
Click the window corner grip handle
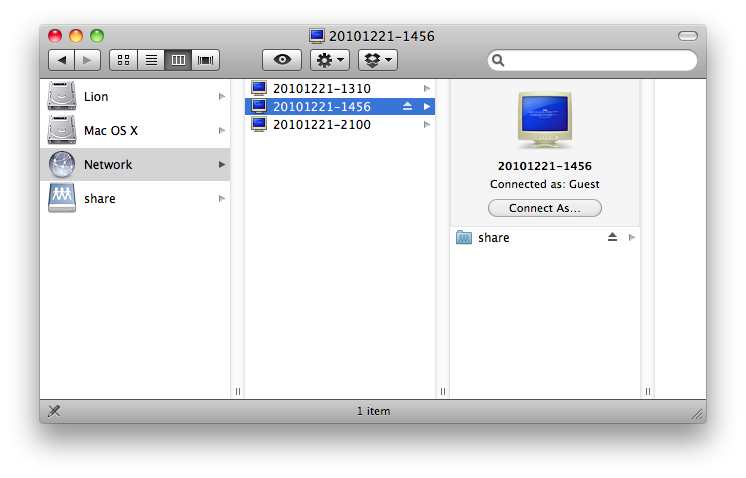[697, 415]
